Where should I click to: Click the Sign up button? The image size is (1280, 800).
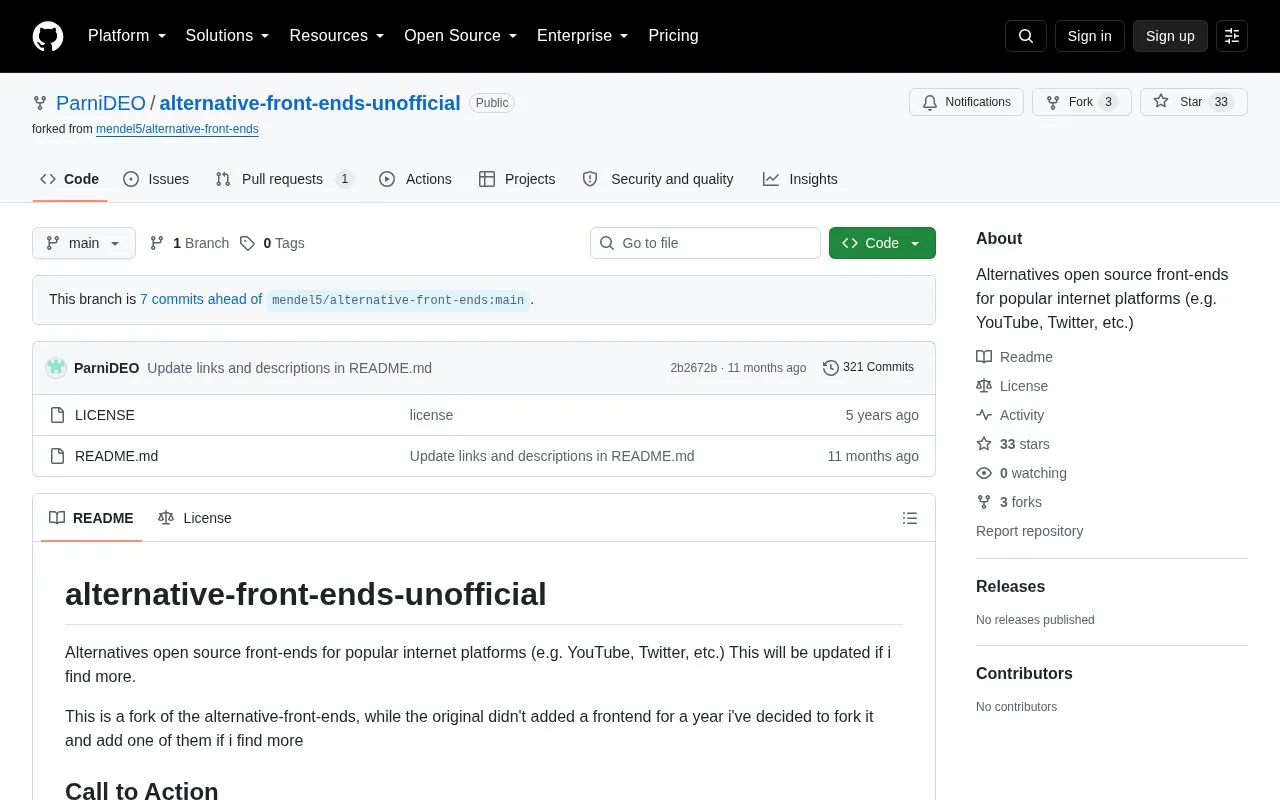tap(1170, 36)
